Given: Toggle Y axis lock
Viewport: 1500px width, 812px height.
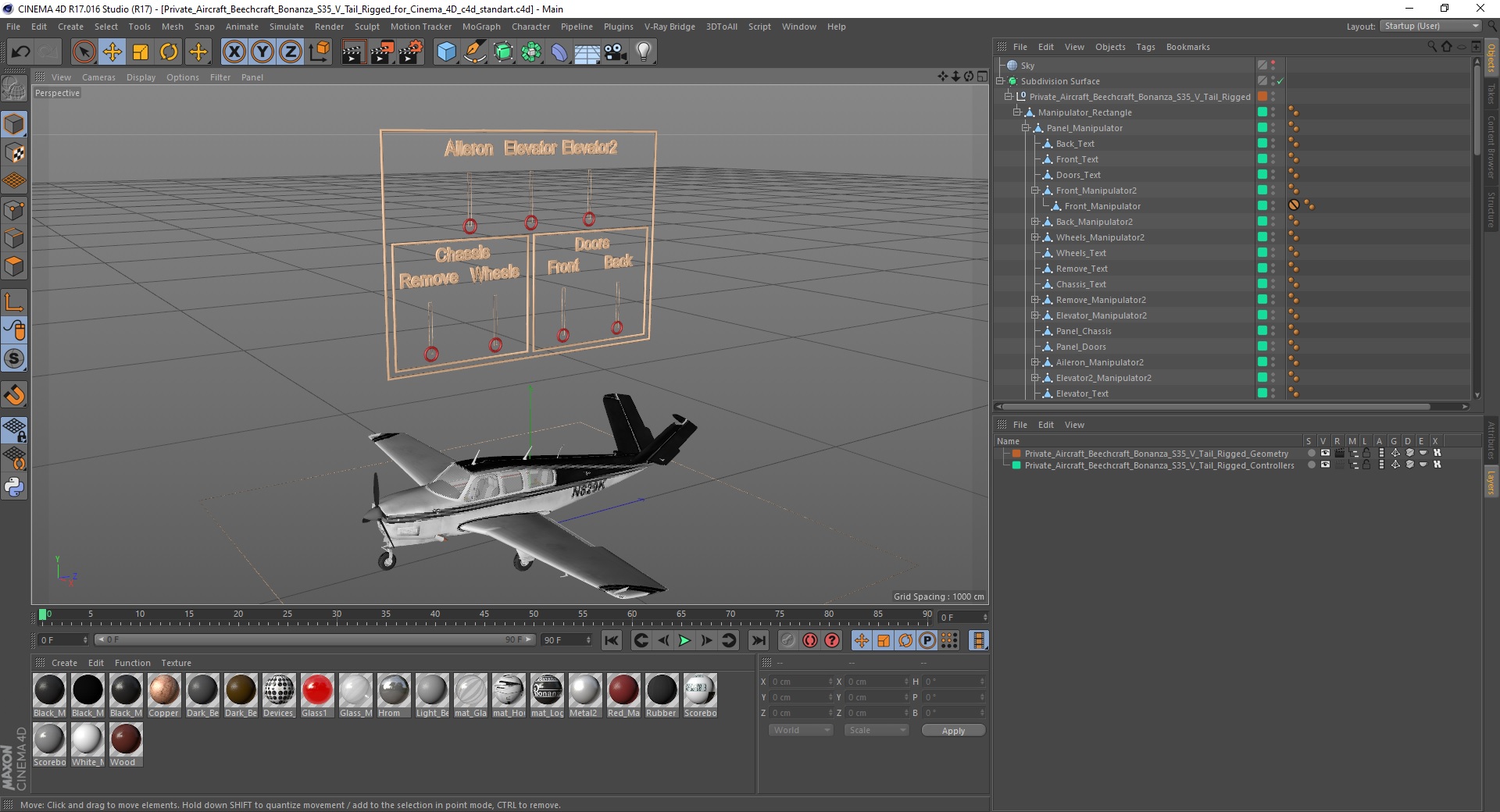Looking at the screenshot, I should (262, 52).
